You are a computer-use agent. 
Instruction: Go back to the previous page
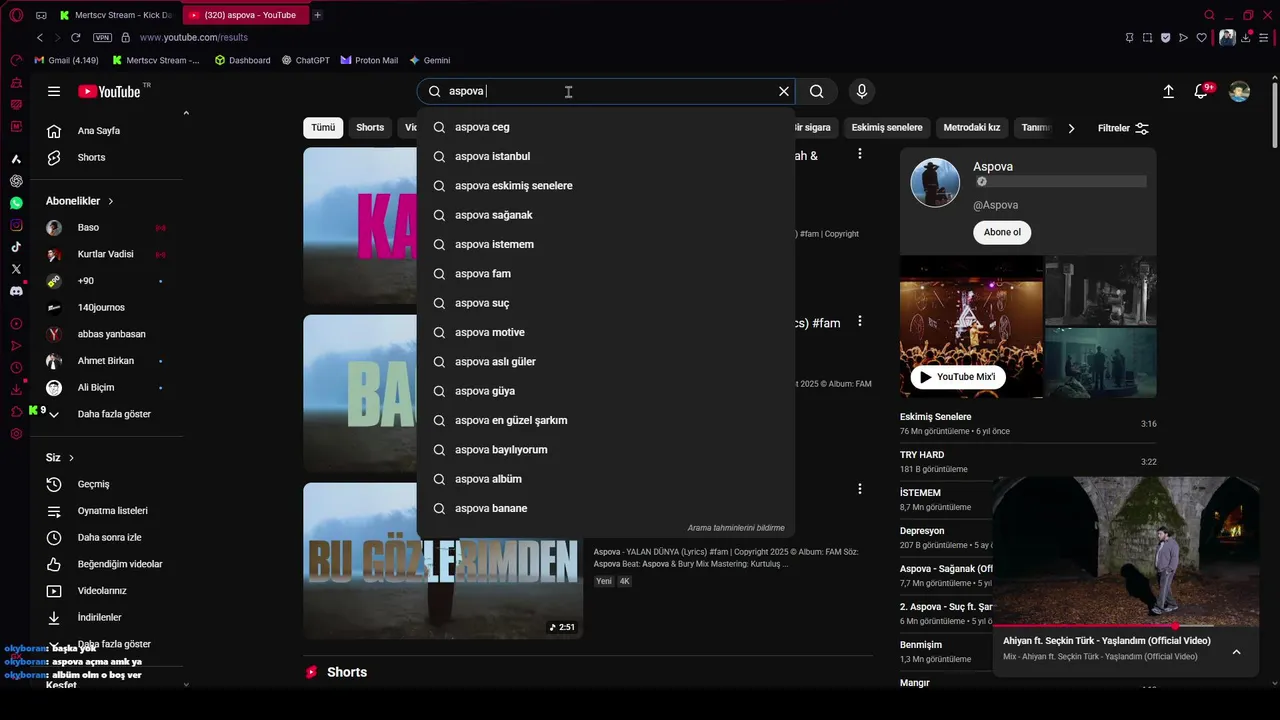pyautogui.click(x=40, y=37)
